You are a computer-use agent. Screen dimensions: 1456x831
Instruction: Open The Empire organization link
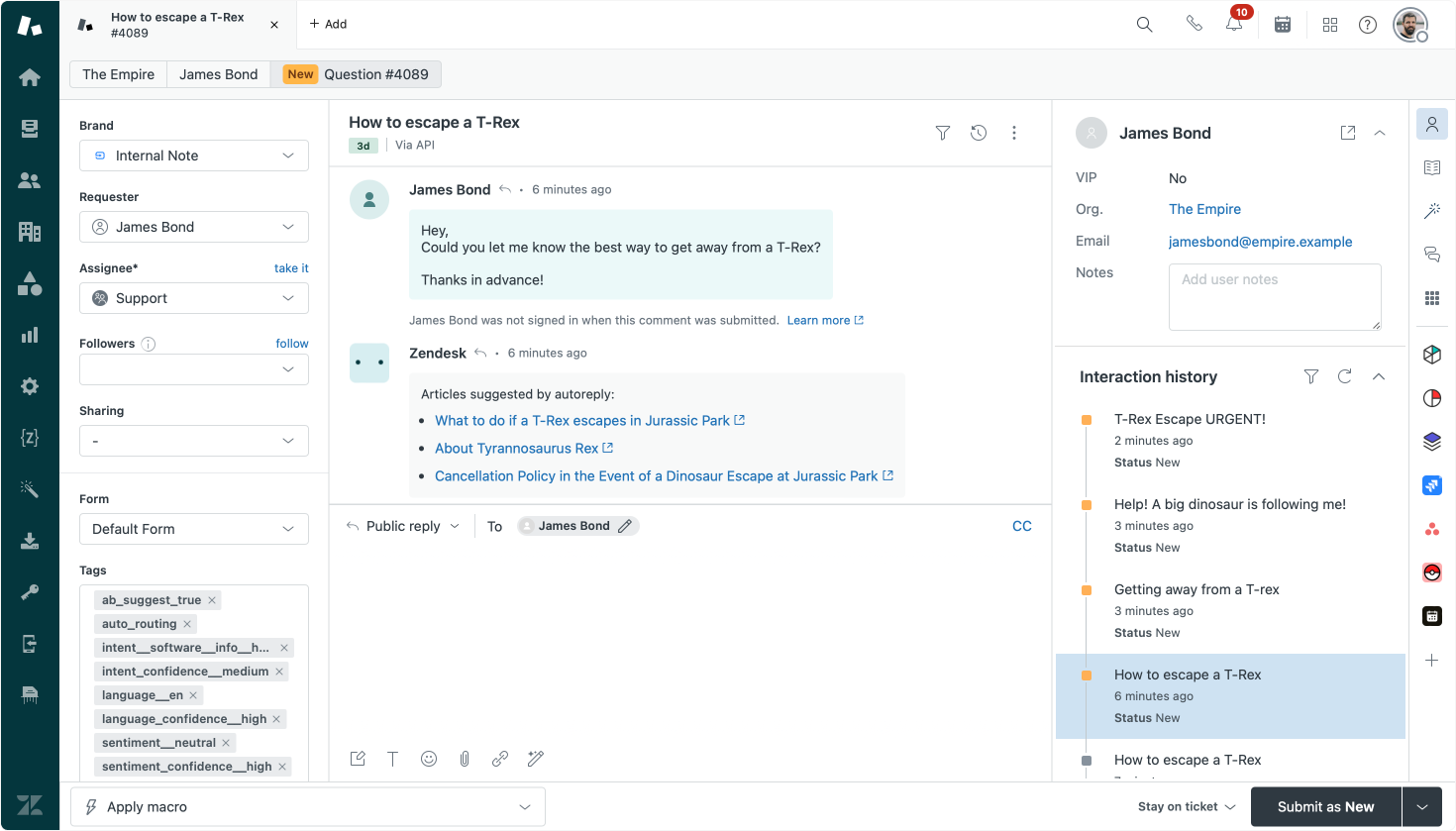1204,209
